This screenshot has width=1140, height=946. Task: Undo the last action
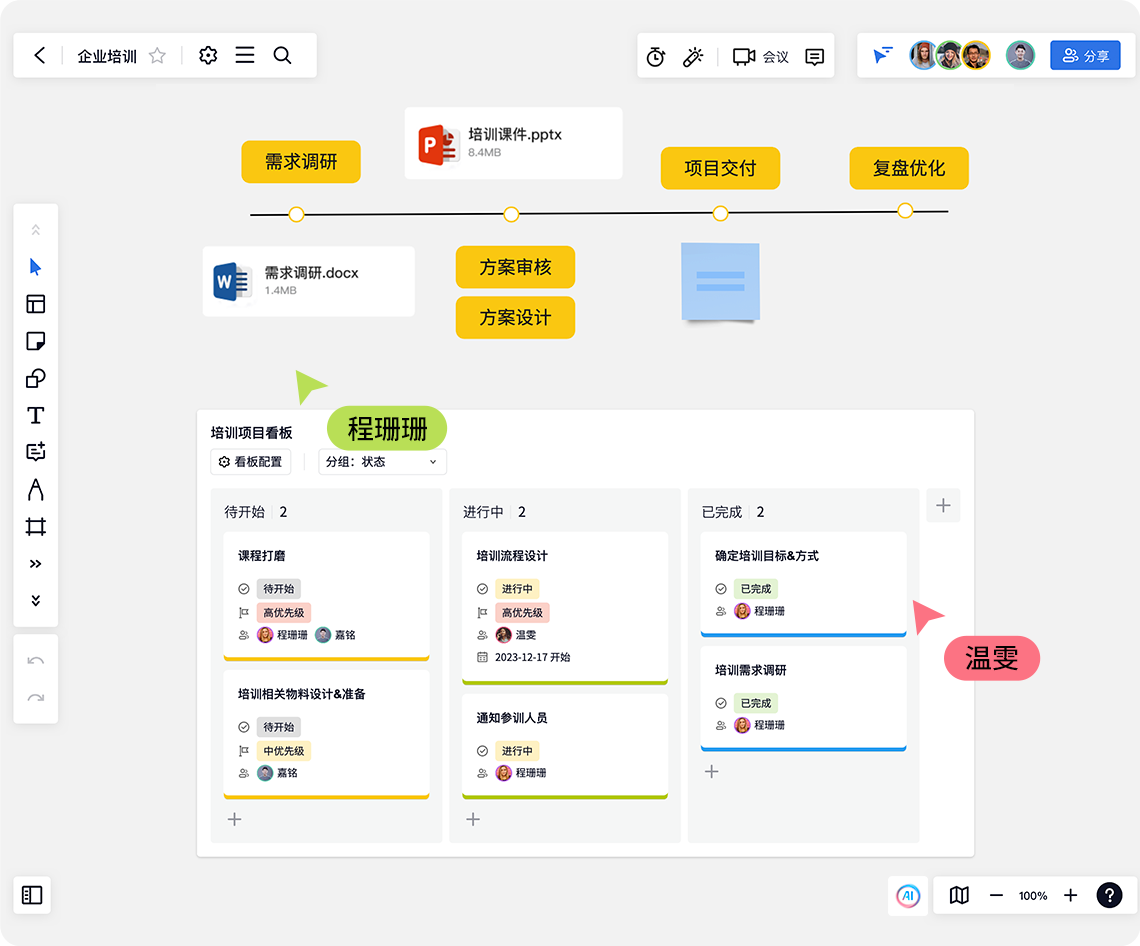[36, 660]
